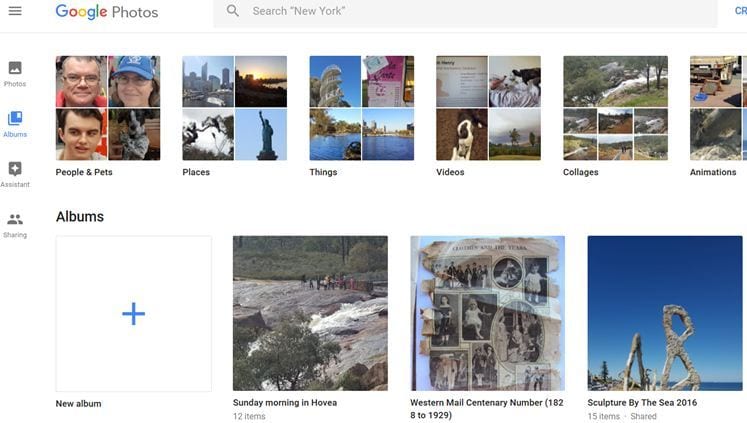This screenshot has height=423, width=747.
Task: Click the search magnifier icon
Action: point(233,11)
